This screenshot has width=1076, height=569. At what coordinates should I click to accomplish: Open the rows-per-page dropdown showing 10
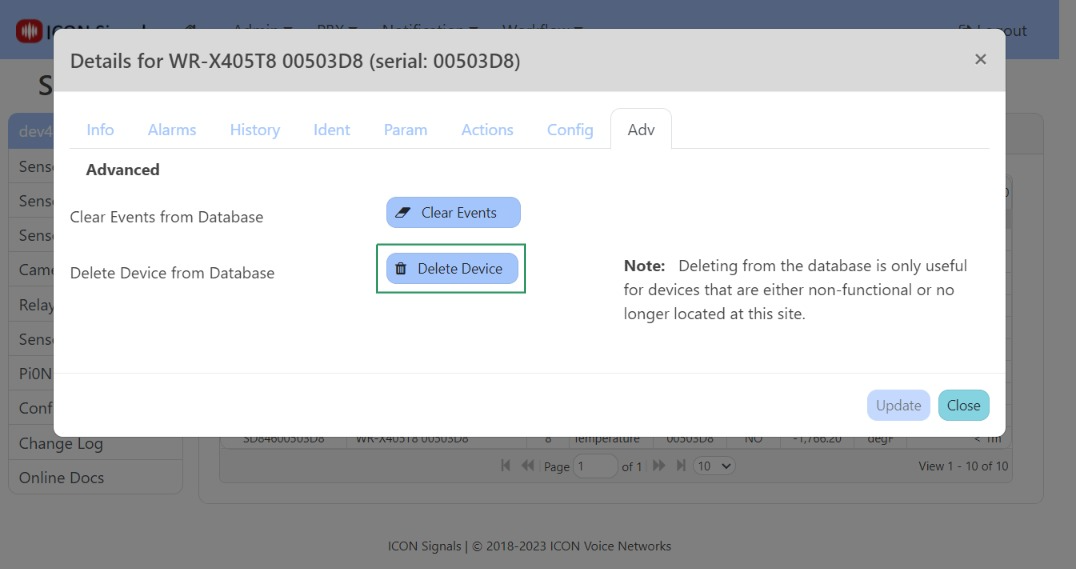pyautogui.click(x=714, y=466)
